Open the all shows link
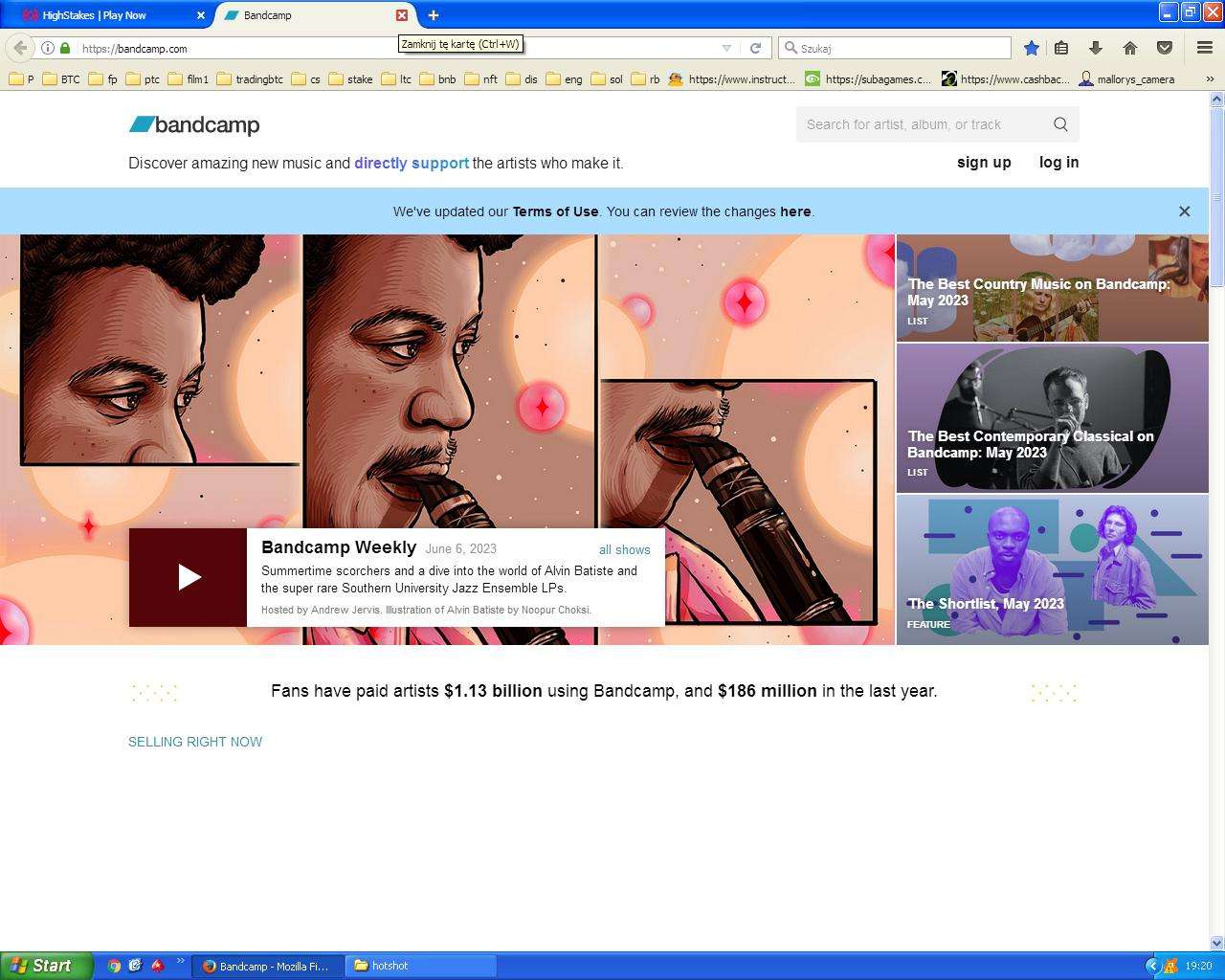This screenshot has height=980, width=1225. pos(624,550)
